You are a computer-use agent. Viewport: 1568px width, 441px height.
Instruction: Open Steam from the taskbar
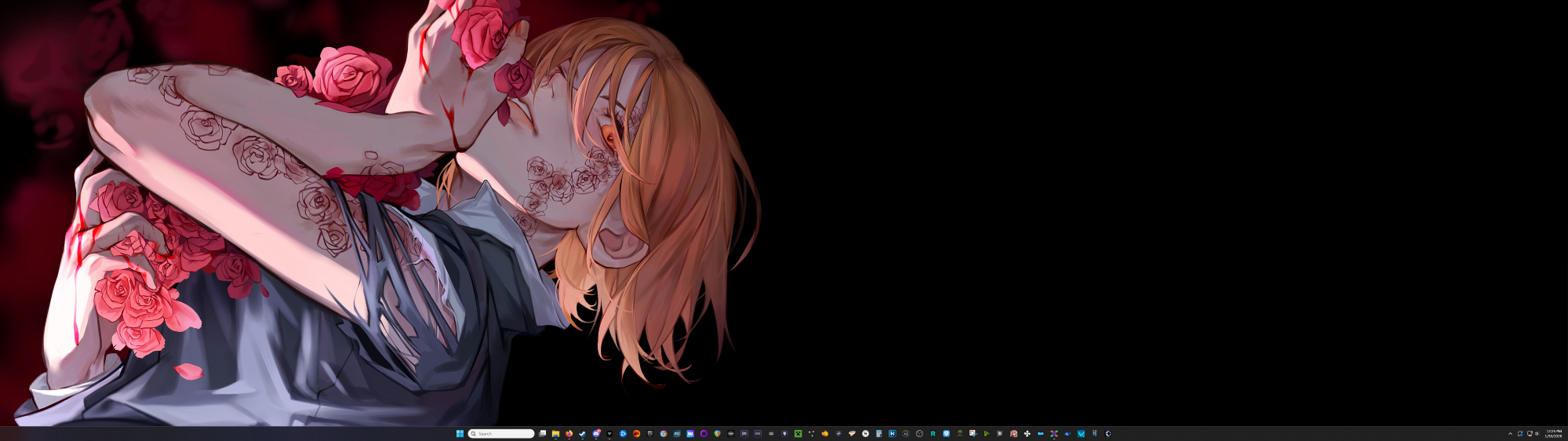582,433
